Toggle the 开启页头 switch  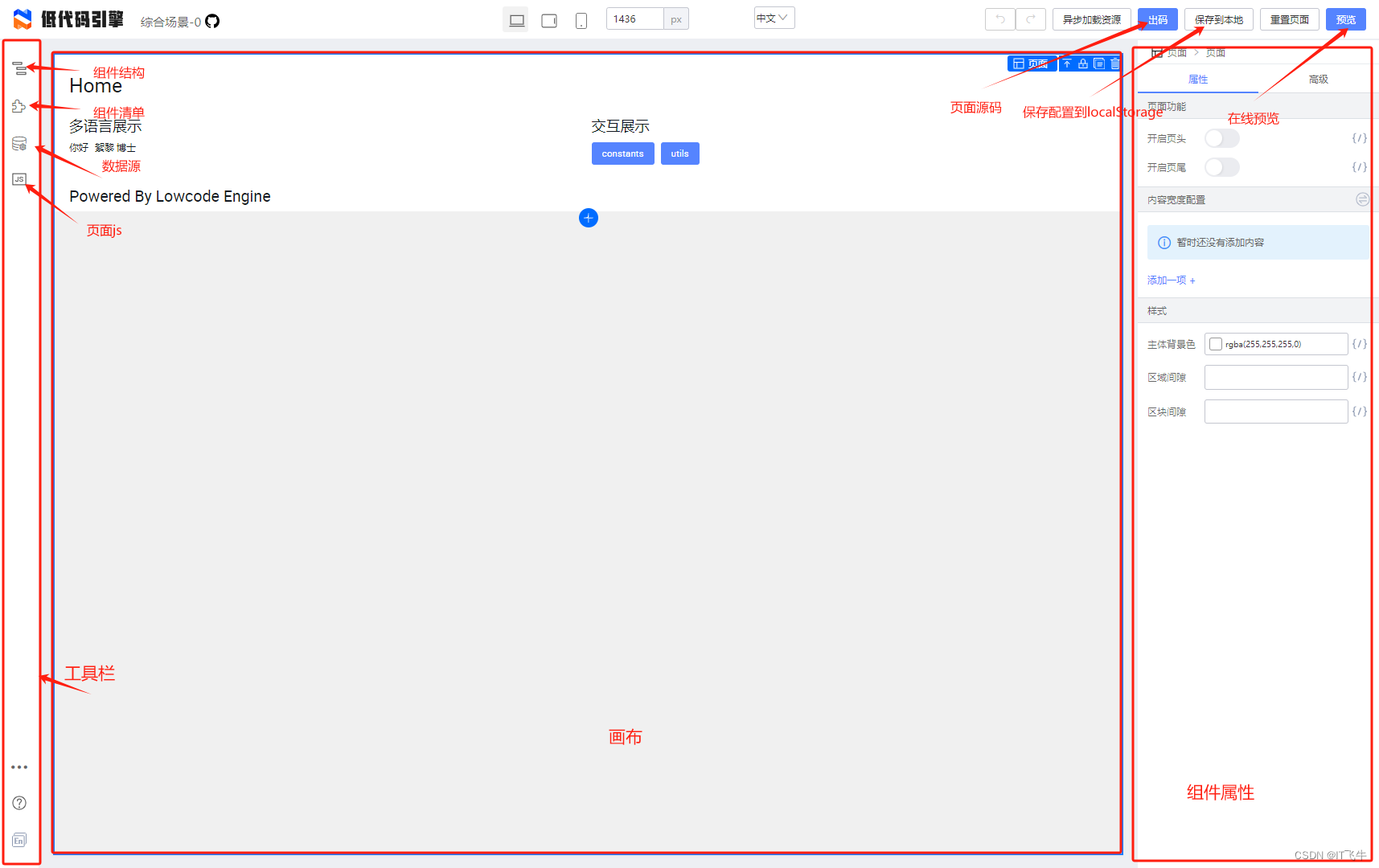click(x=1221, y=138)
